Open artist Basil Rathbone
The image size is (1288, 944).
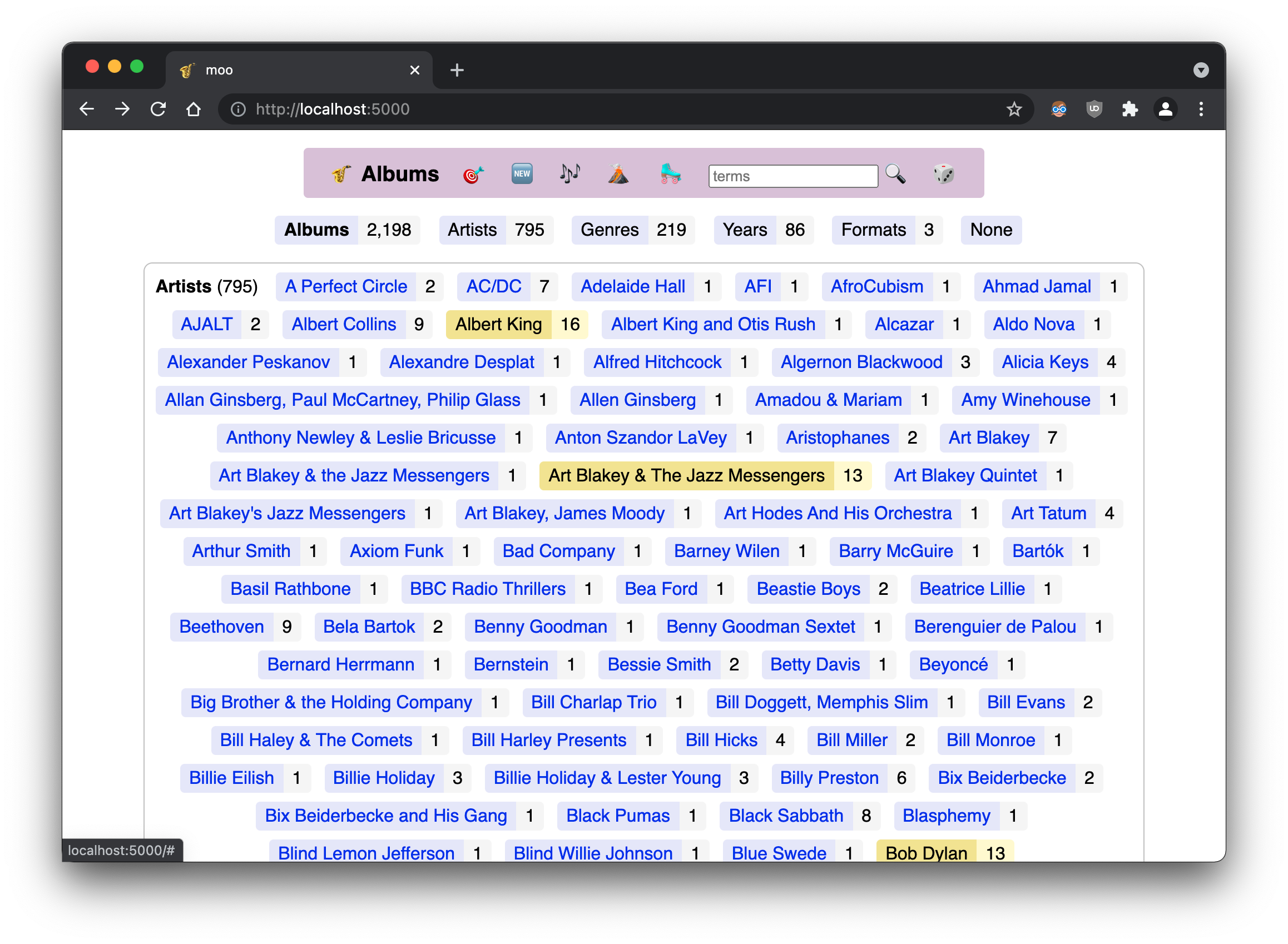[x=290, y=589]
